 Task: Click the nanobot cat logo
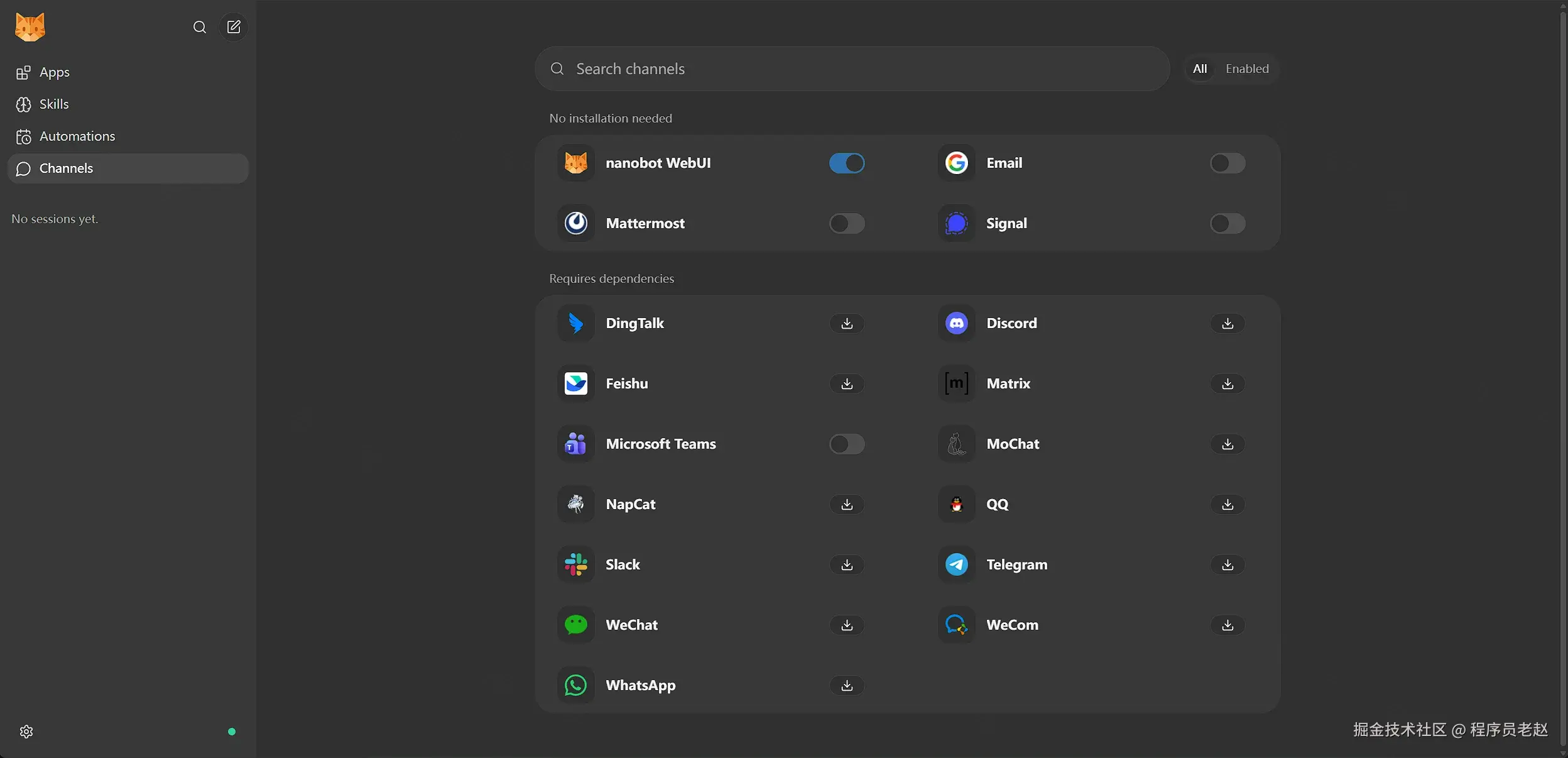(x=30, y=27)
